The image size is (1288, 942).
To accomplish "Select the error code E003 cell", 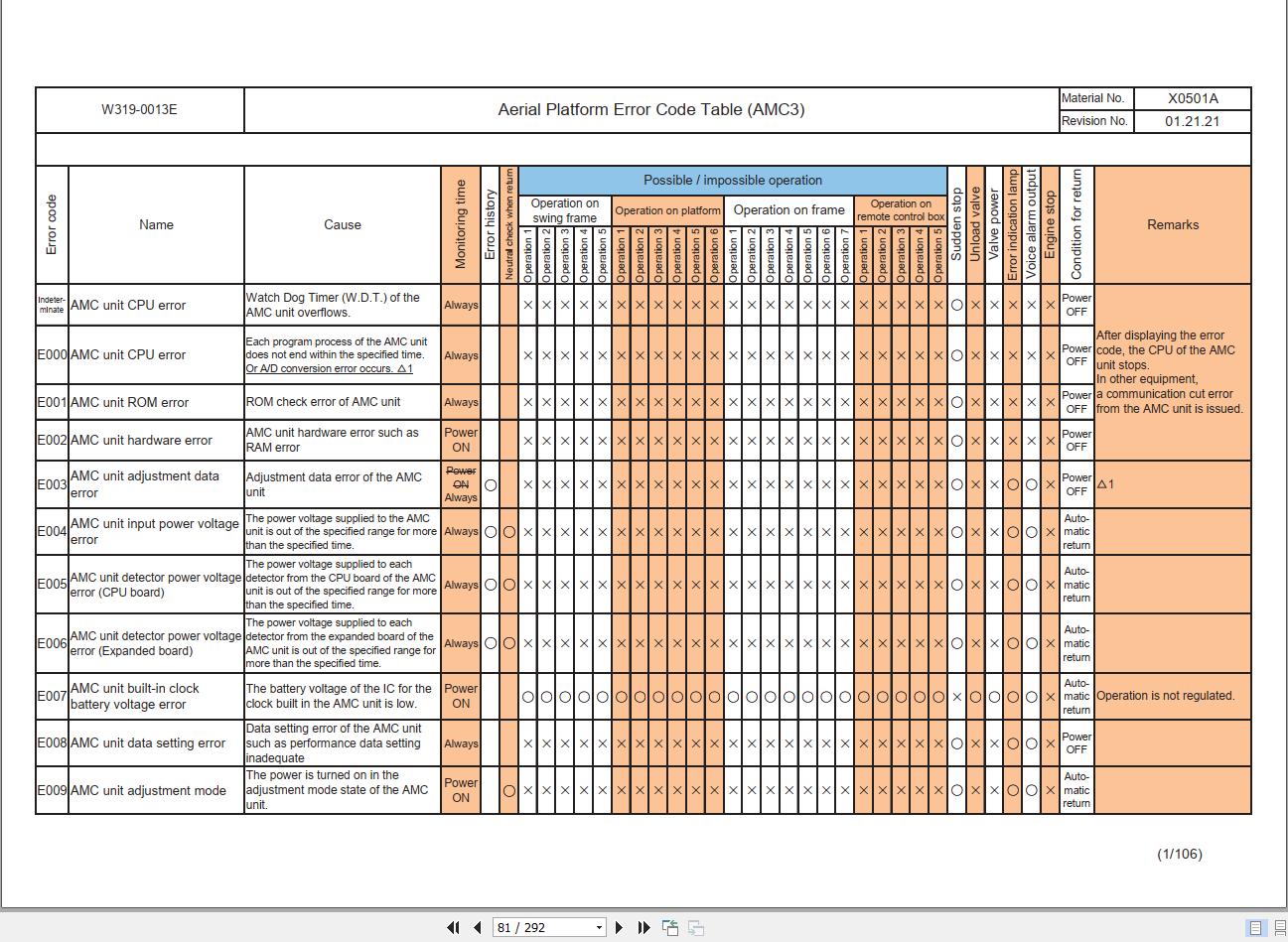I will click(x=51, y=484).
